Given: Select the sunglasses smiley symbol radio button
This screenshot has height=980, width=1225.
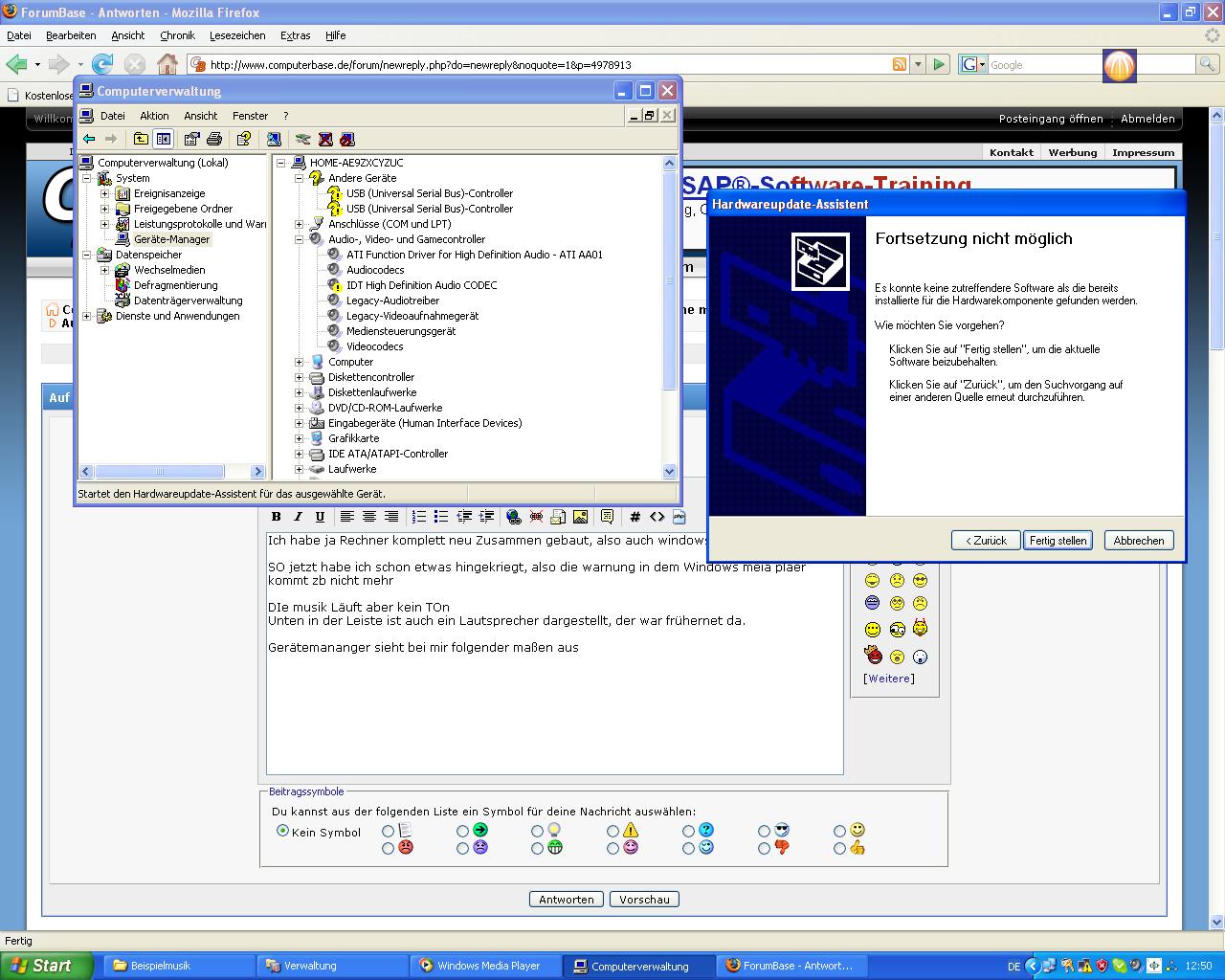Looking at the screenshot, I should click(x=764, y=831).
